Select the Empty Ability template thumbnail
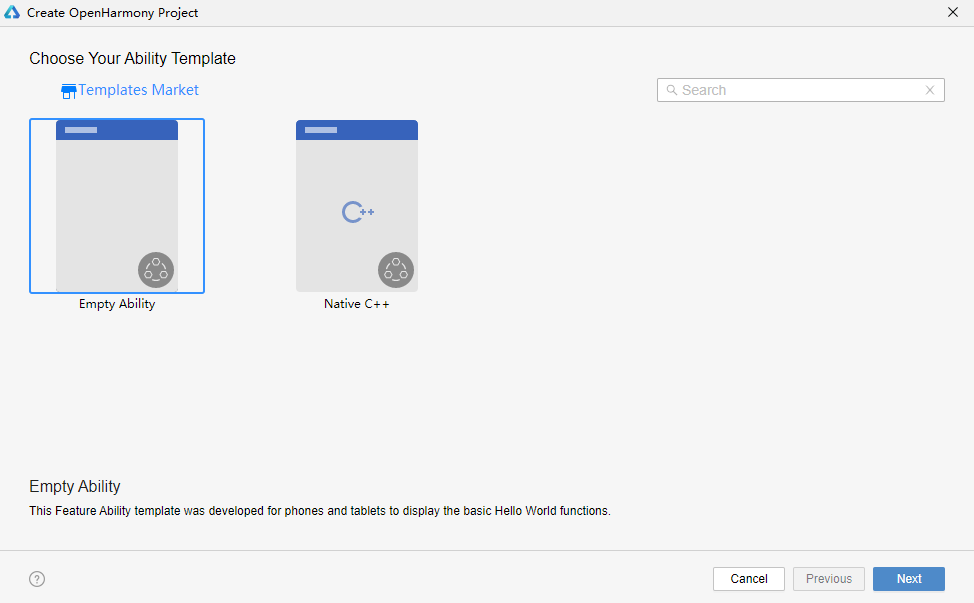 coord(117,206)
